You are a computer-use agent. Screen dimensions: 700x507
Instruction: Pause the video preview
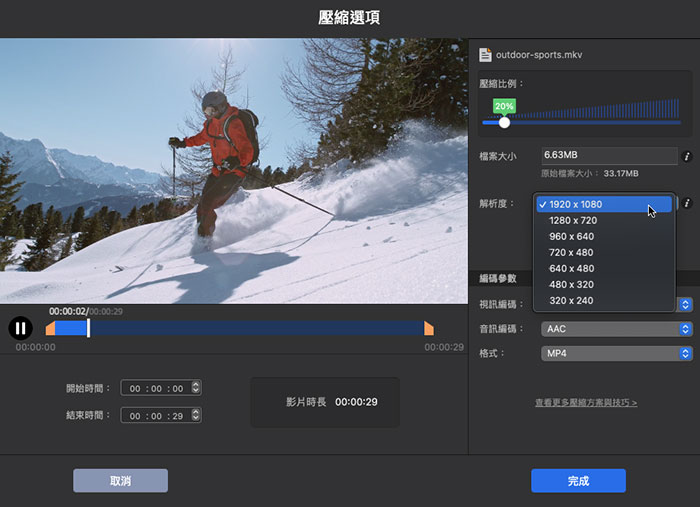click(x=21, y=328)
